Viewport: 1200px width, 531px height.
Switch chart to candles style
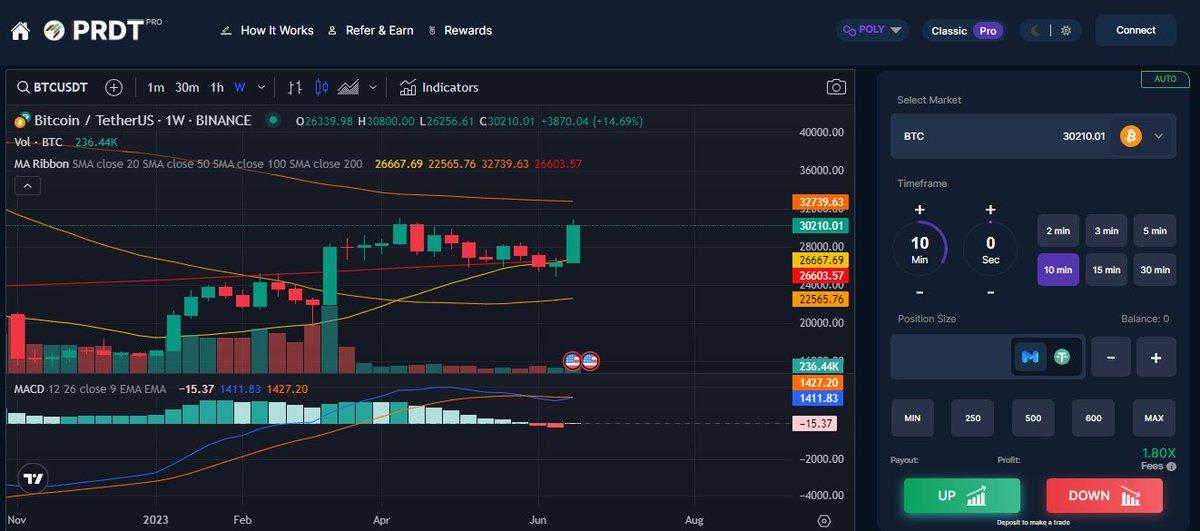321,87
